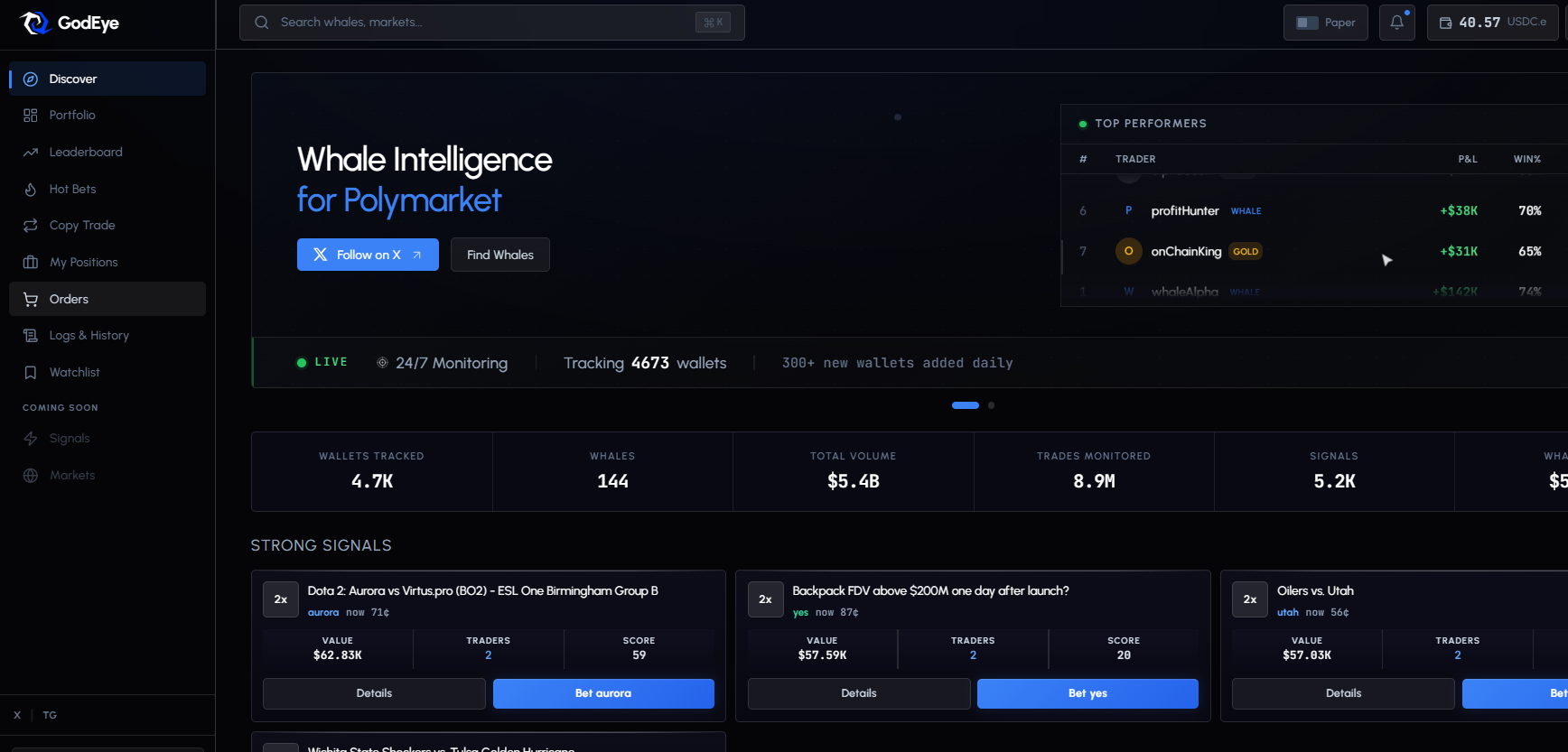The width and height of the screenshot is (1568, 752).
Task: Click the Total Volume $5.4B stat
Action: 854,471
